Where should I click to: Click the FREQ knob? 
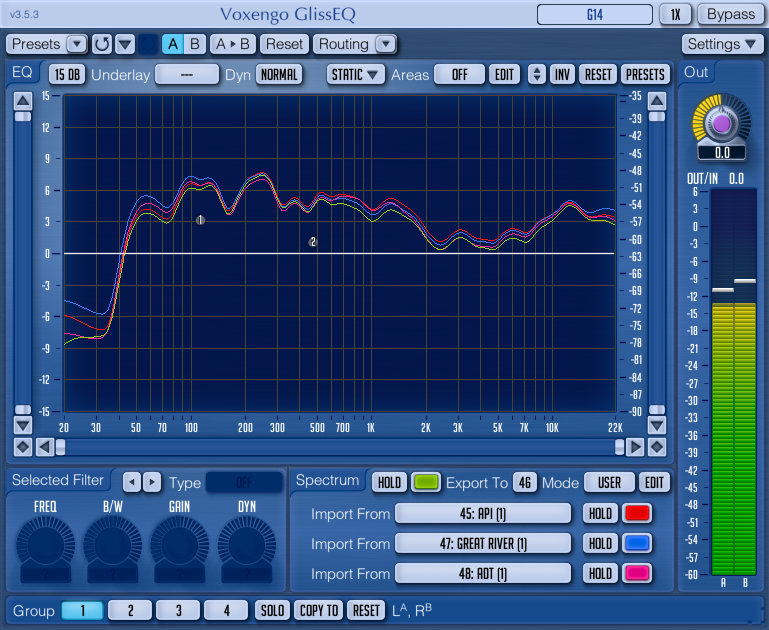(45, 547)
